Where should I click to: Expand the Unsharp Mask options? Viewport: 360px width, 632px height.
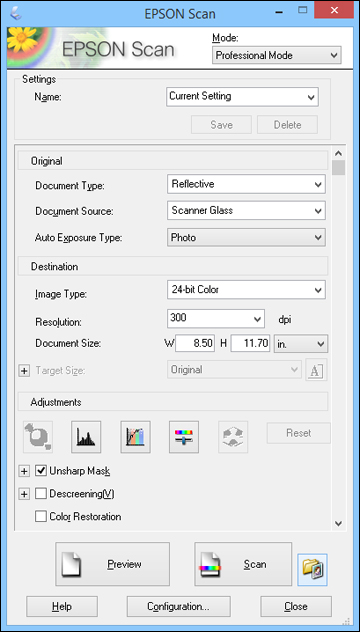pos(25,471)
